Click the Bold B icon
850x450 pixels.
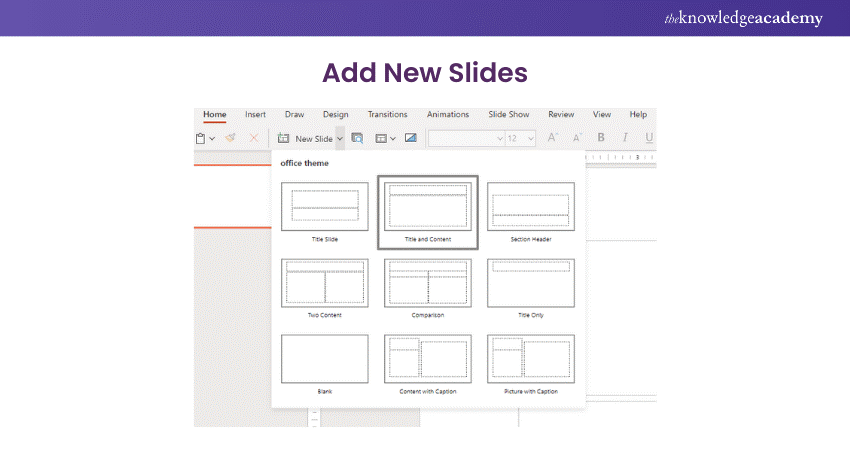coord(601,139)
